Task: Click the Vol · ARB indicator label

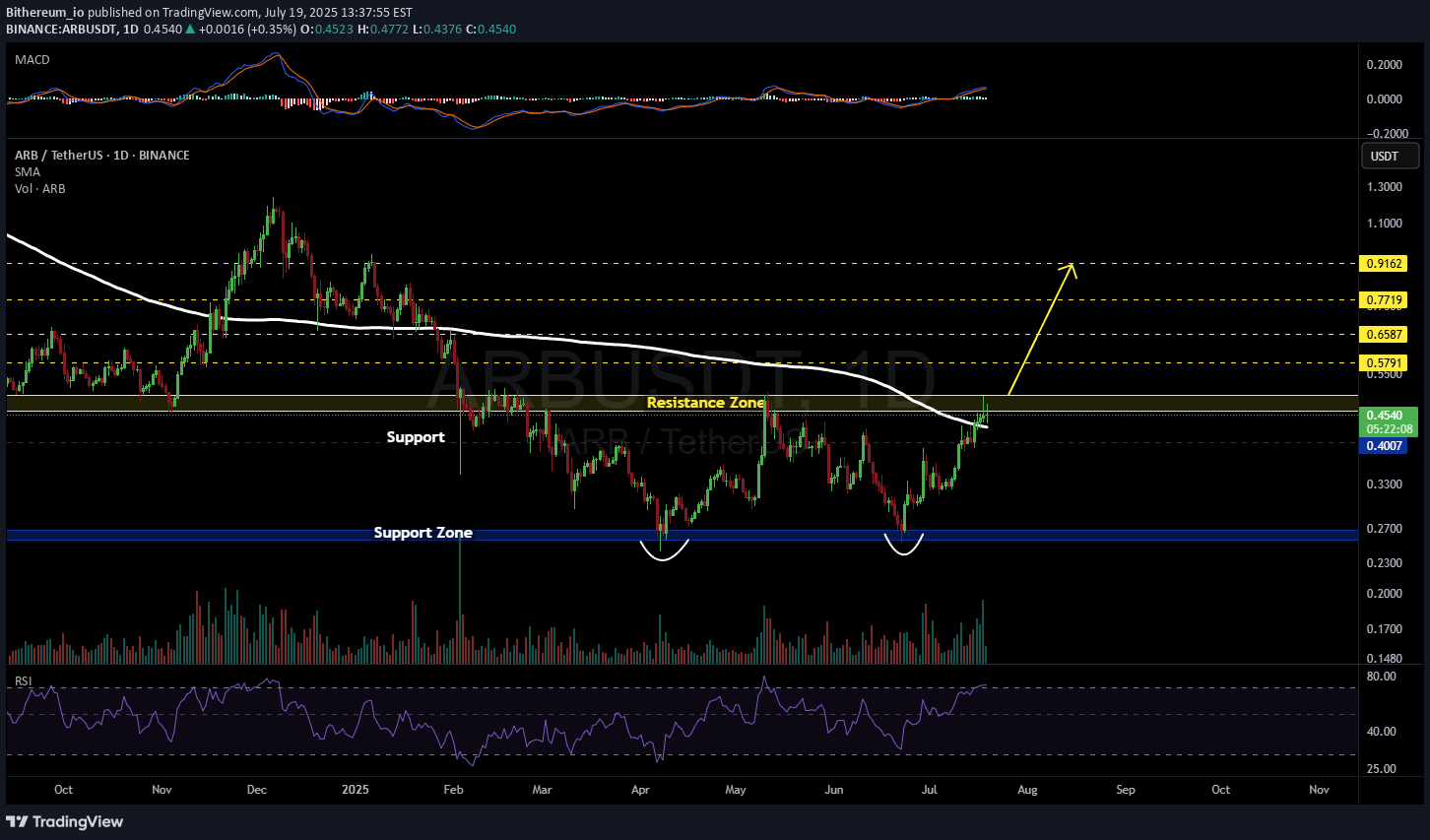Action: coord(40,189)
